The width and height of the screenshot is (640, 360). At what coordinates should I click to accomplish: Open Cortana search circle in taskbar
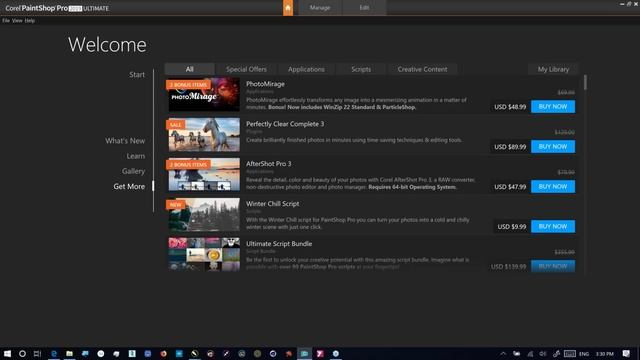click(22, 354)
